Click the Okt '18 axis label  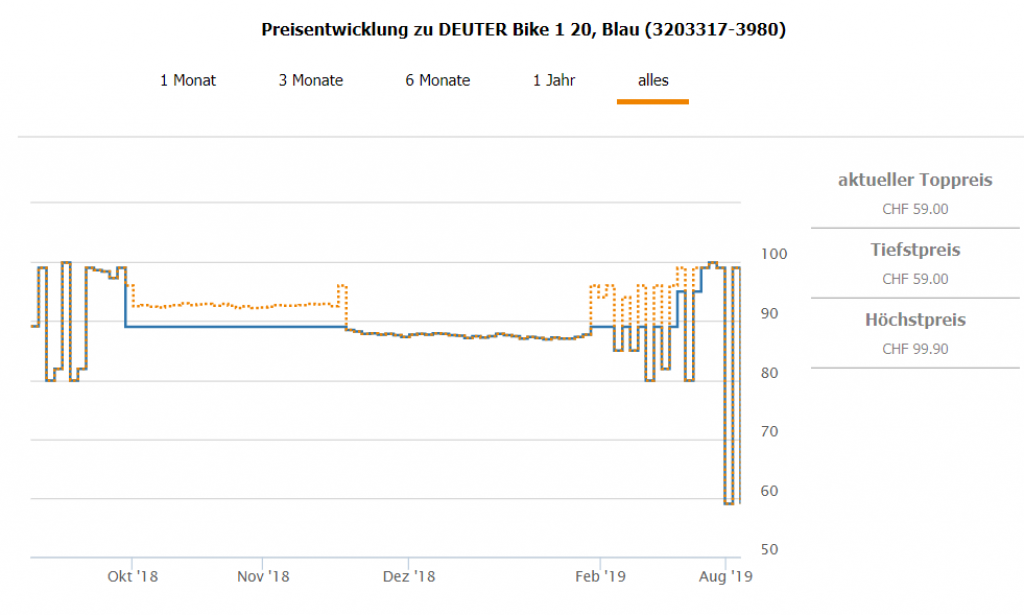coord(133,576)
